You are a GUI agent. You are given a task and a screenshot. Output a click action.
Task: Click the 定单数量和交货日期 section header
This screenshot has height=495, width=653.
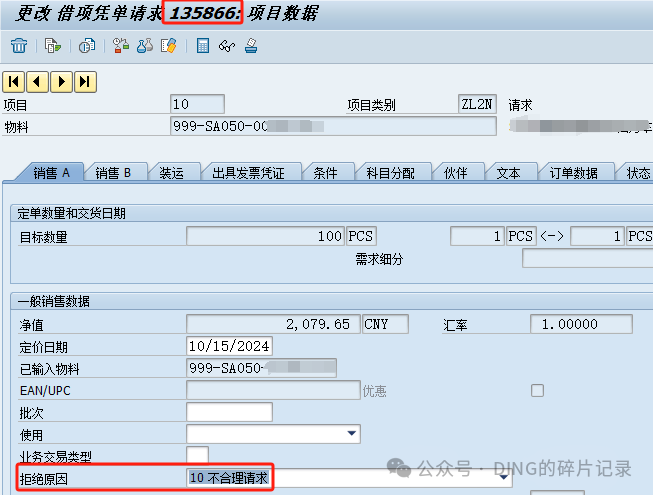point(71,213)
